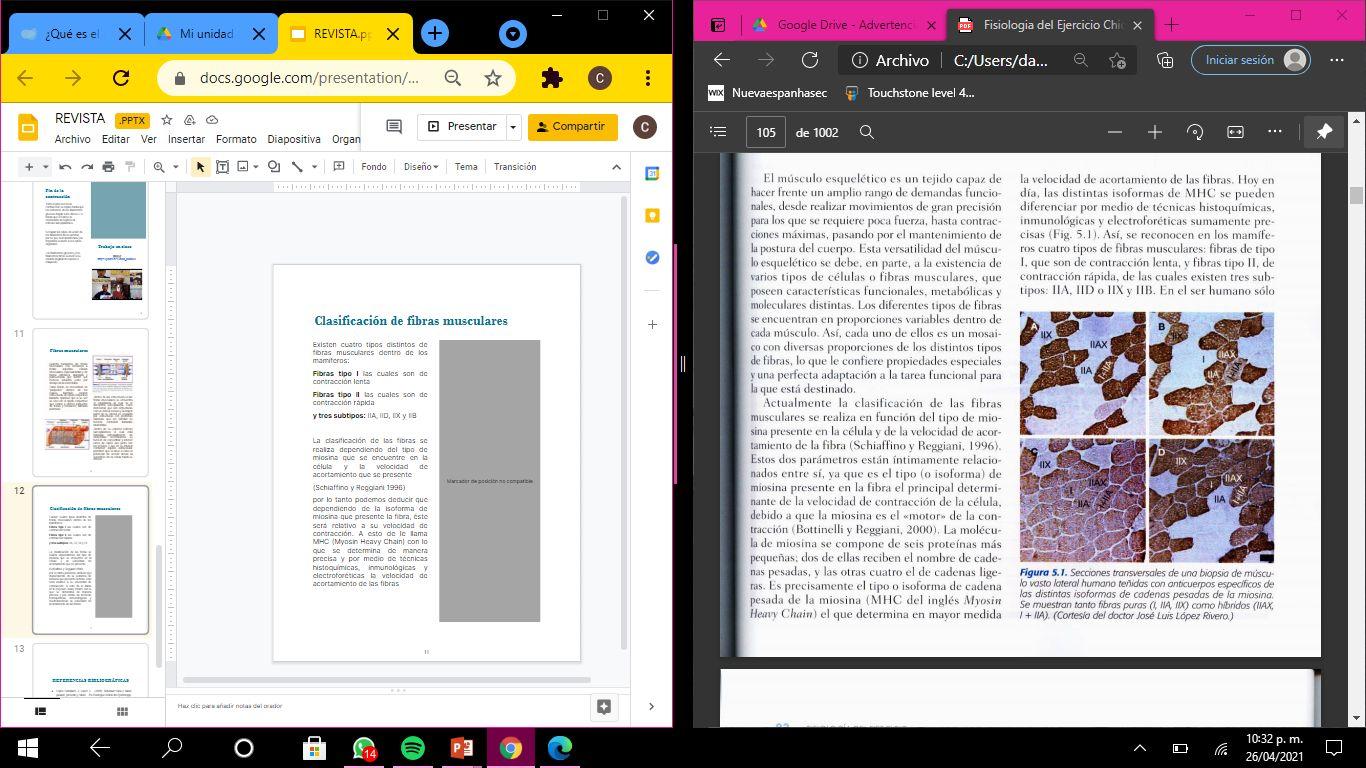This screenshot has width=1366, height=768.
Task: Open the image insert dropdown arrow
Action: tap(256, 167)
